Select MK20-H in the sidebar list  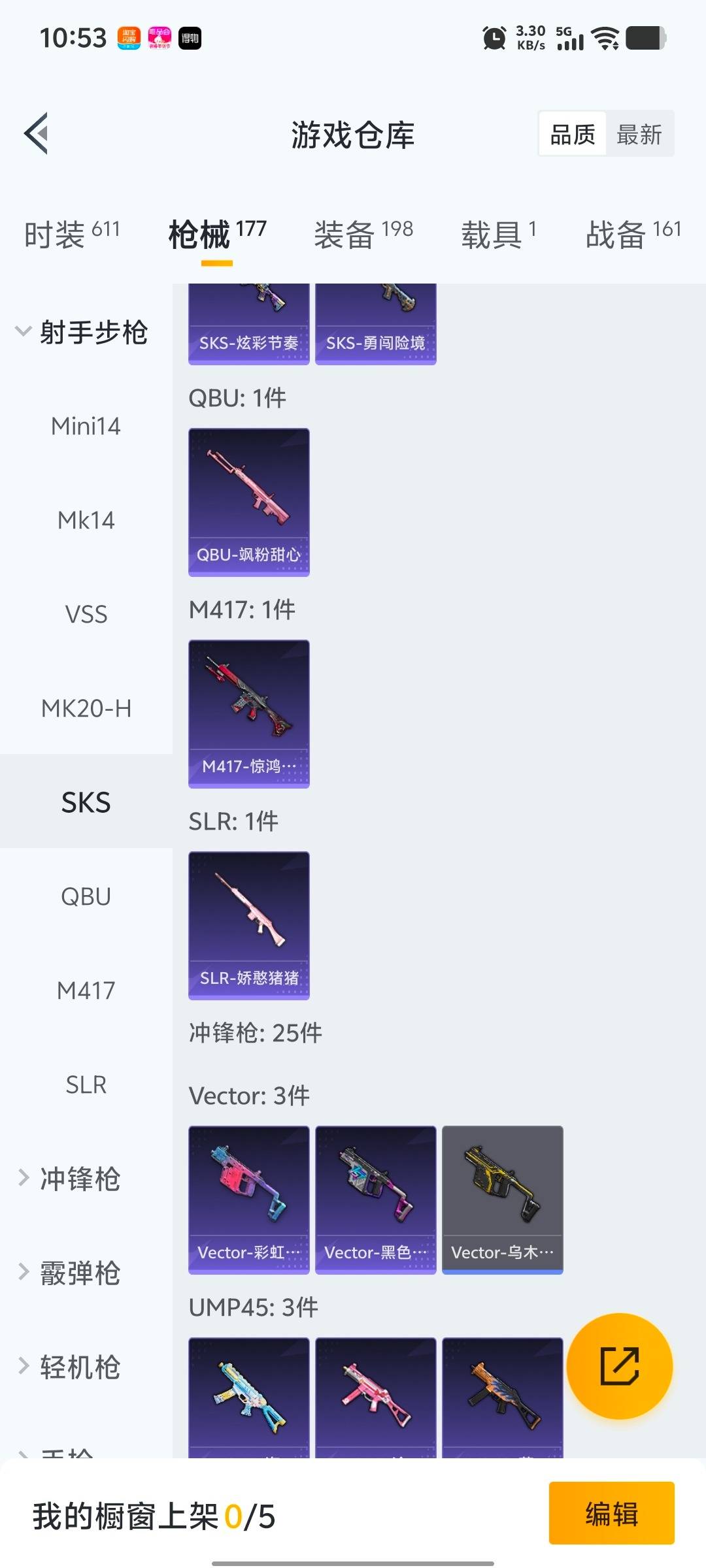coord(86,708)
